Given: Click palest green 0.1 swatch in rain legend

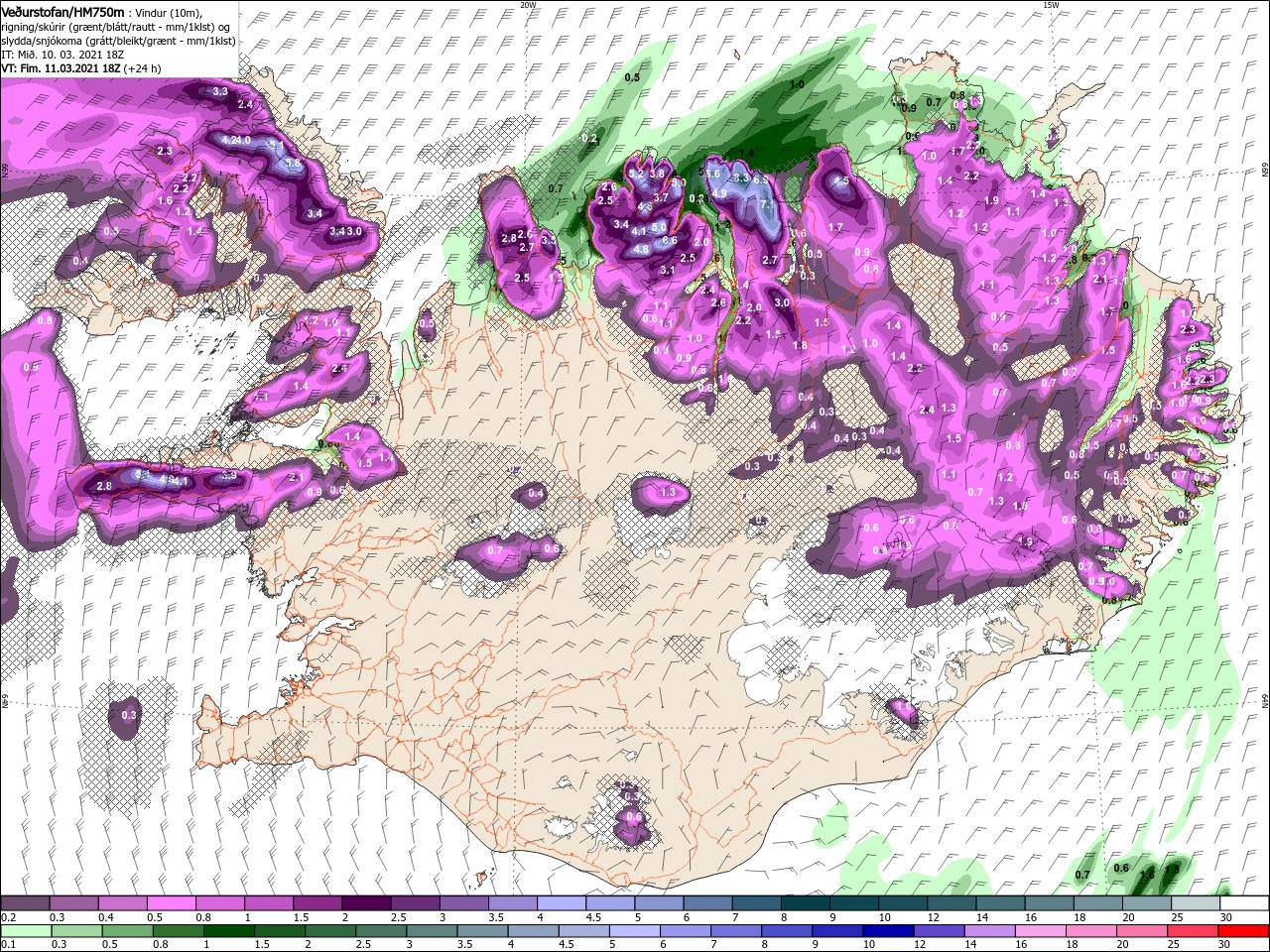Looking at the screenshot, I should coord(25,931).
